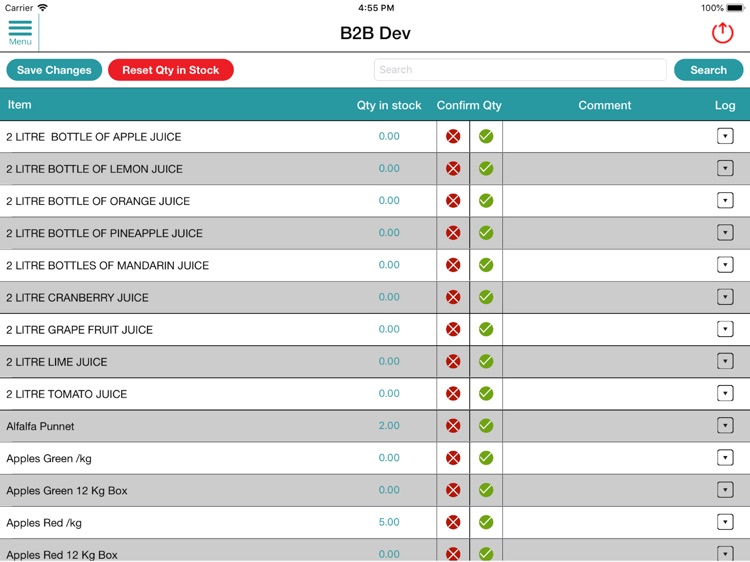Tap the battery indicator in status bar
This screenshot has height=562, width=750.
tap(735, 8)
